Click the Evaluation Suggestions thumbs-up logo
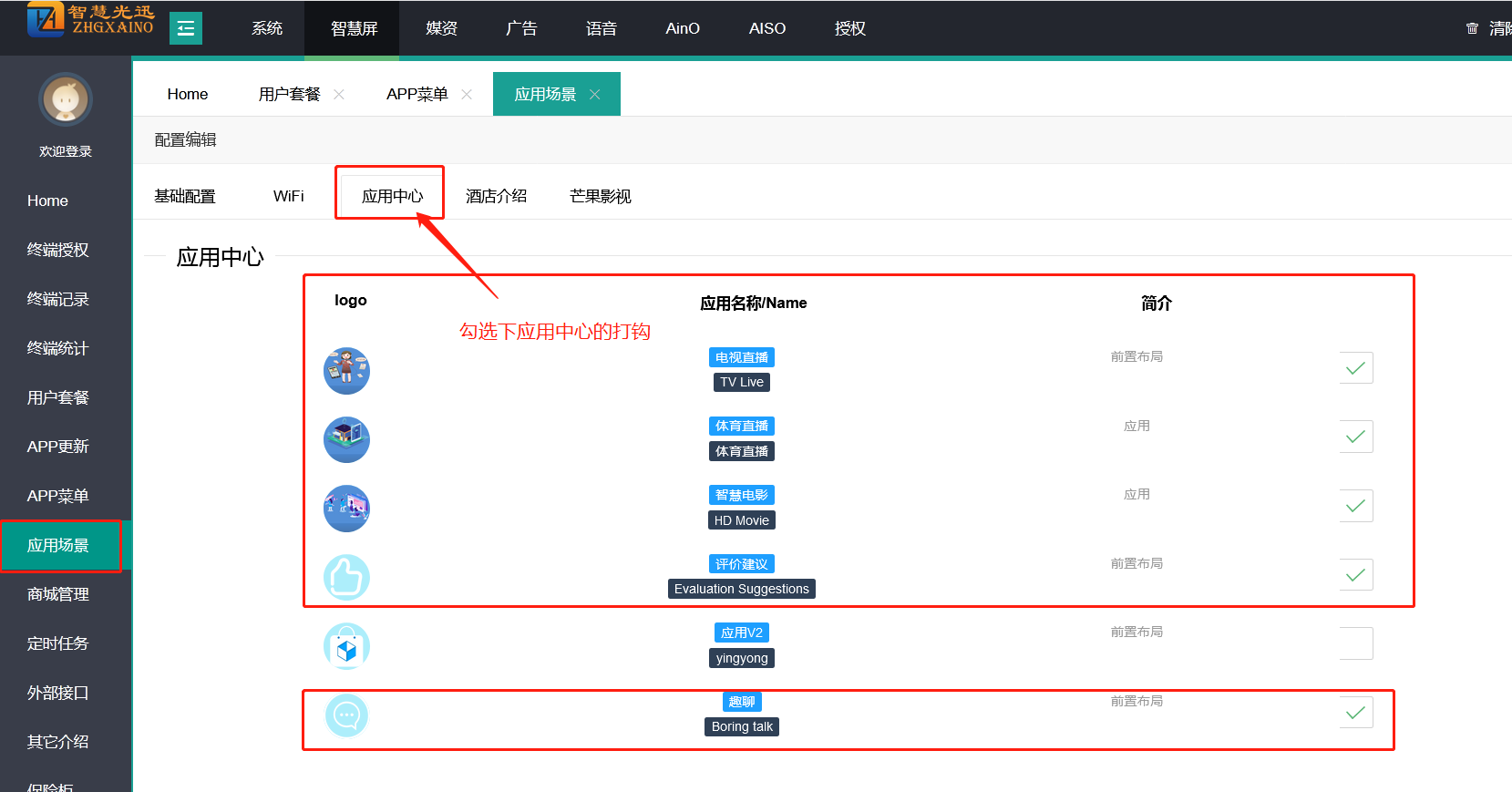The image size is (1512, 792). click(346, 578)
